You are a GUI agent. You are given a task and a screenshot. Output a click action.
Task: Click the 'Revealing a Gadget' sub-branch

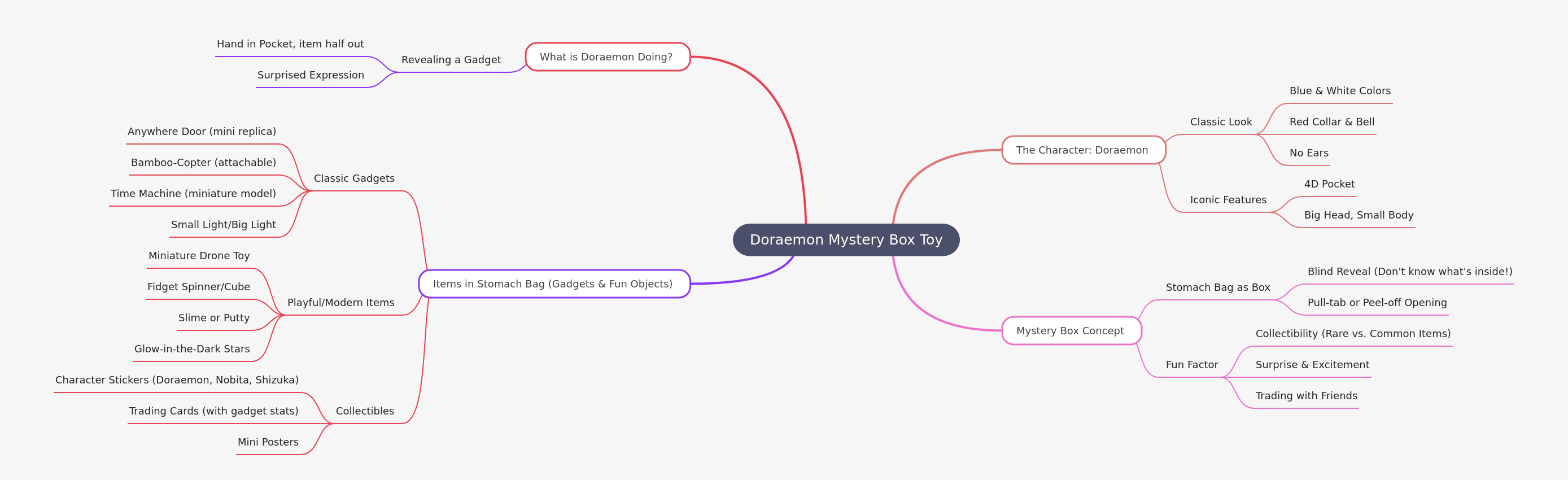451,60
